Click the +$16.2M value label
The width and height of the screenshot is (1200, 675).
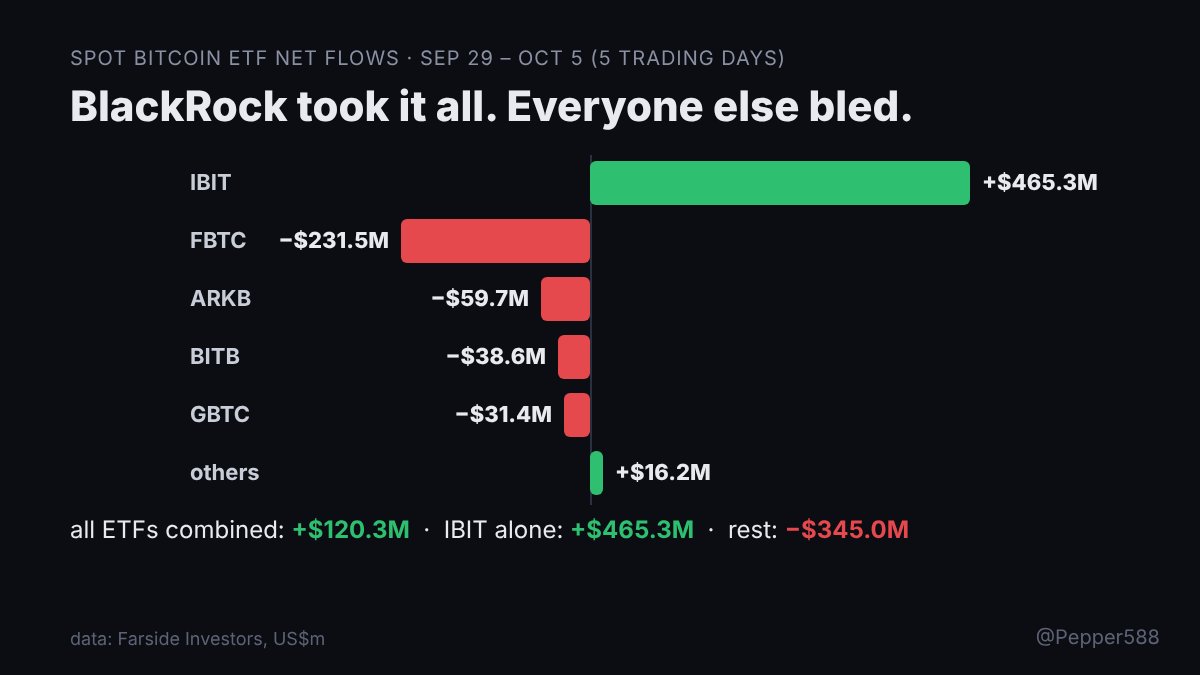663,473
